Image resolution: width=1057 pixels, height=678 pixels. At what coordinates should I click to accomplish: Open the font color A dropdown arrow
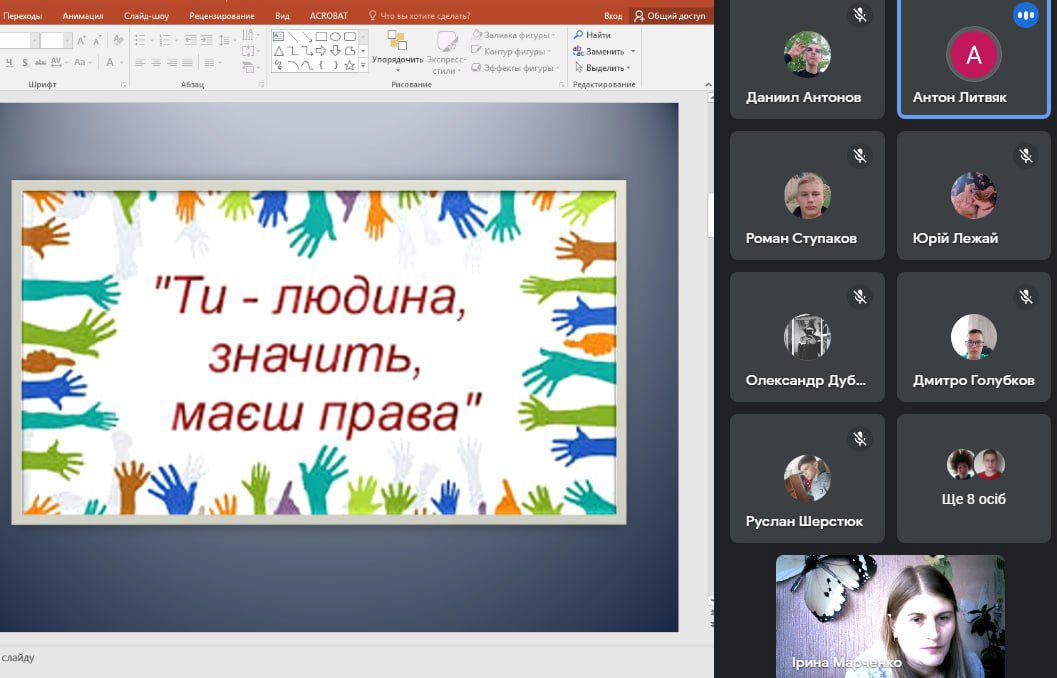point(121,63)
